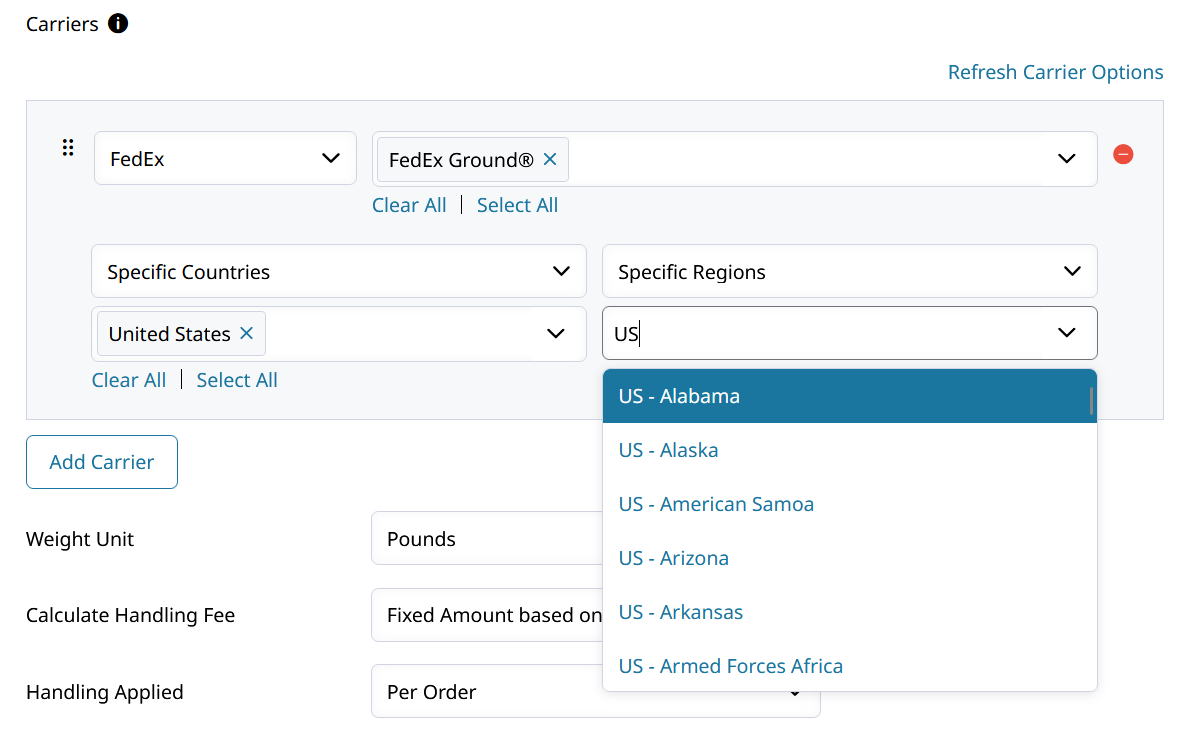Open the Calculate Handling Fee dropdown
The height and width of the screenshot is (735, 1185).
coord(487,615)
